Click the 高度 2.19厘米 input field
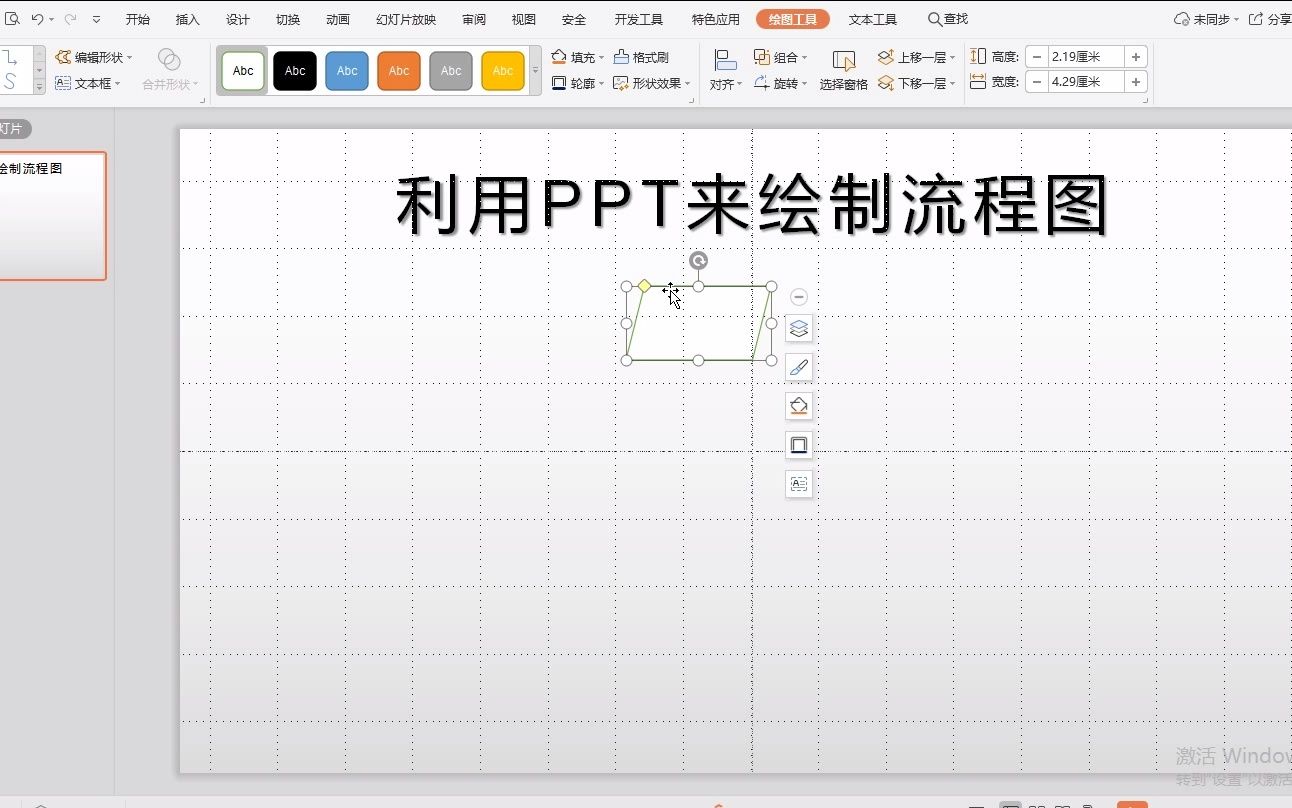1292x808 pixels. [x=1086, y=57]
